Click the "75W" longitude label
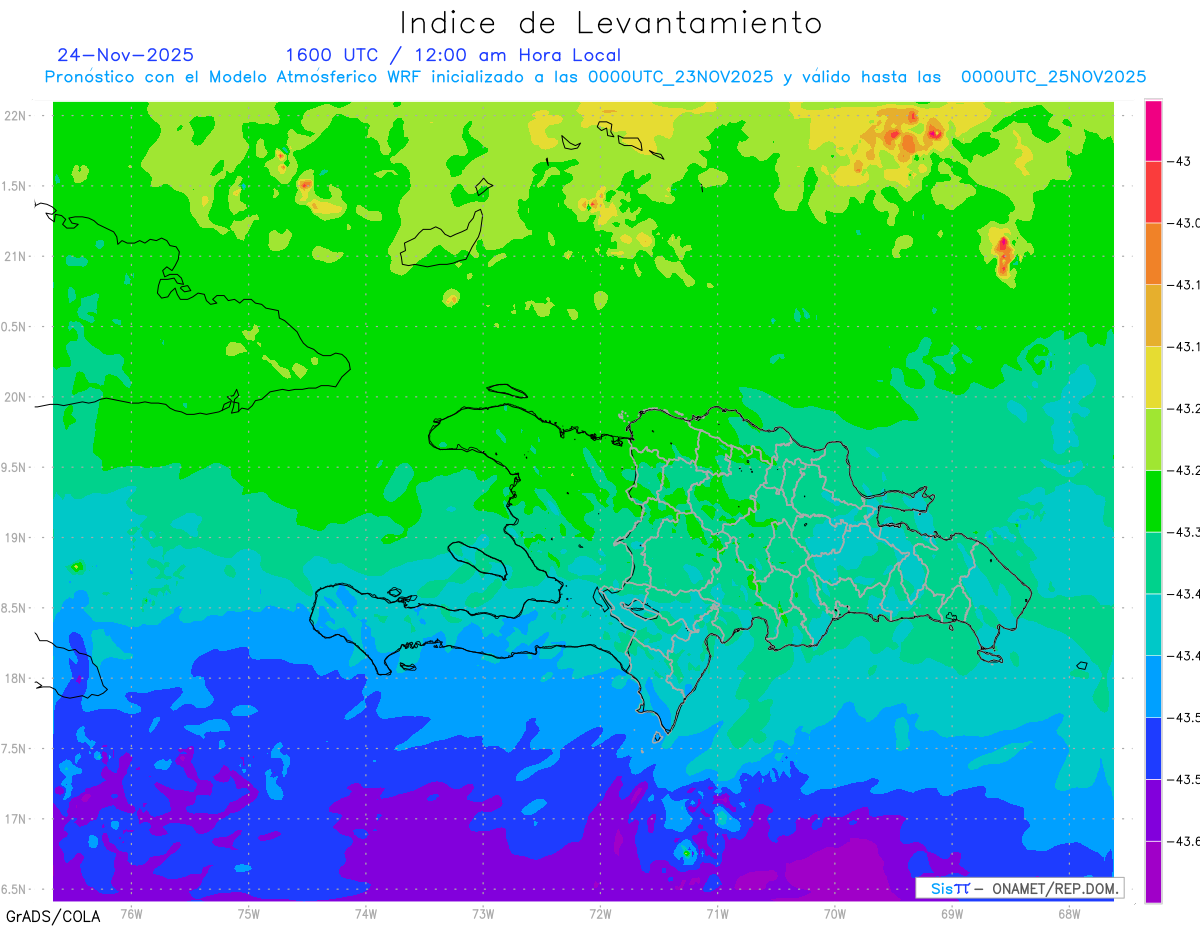 pos(248,913)
